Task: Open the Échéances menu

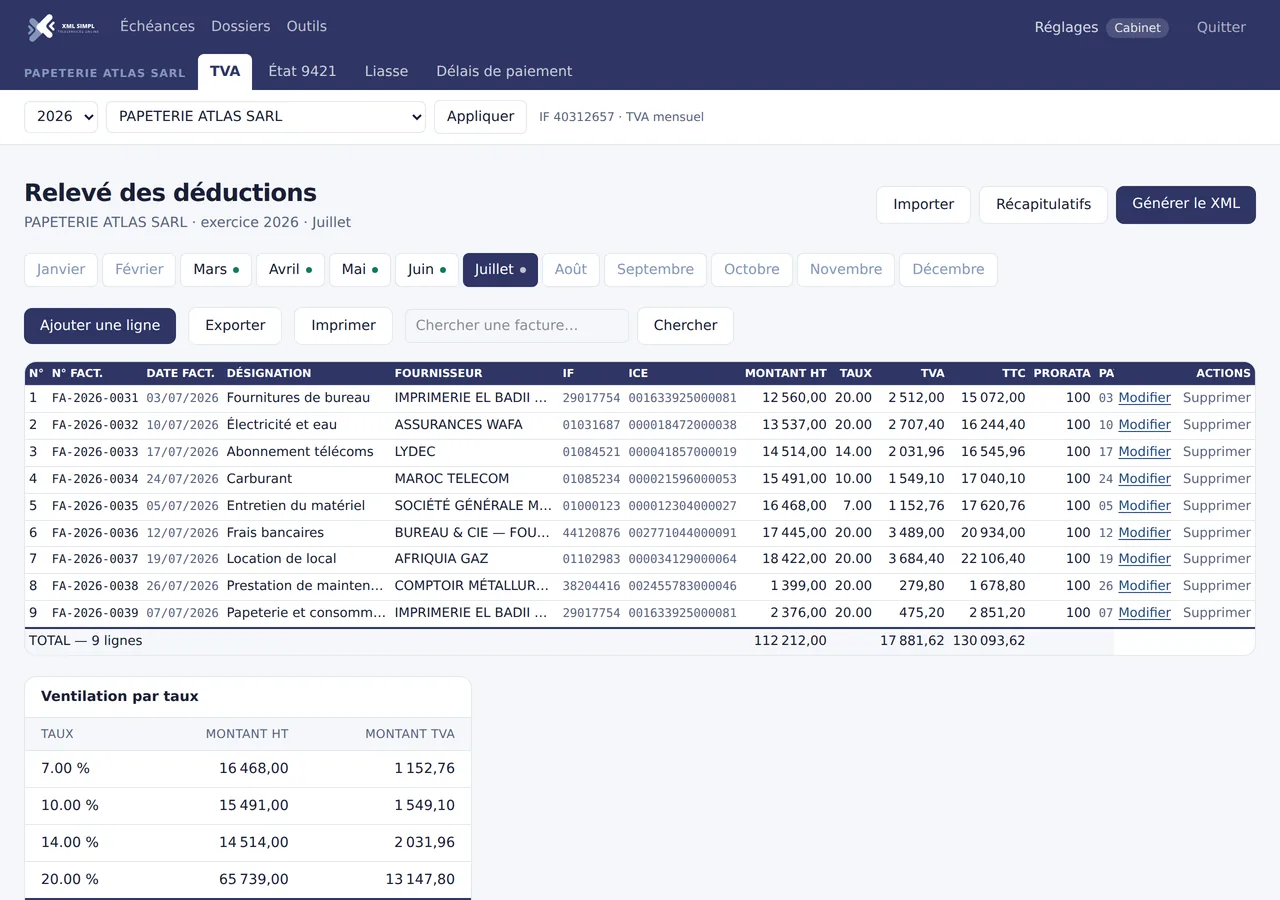Action: point(157,27)
